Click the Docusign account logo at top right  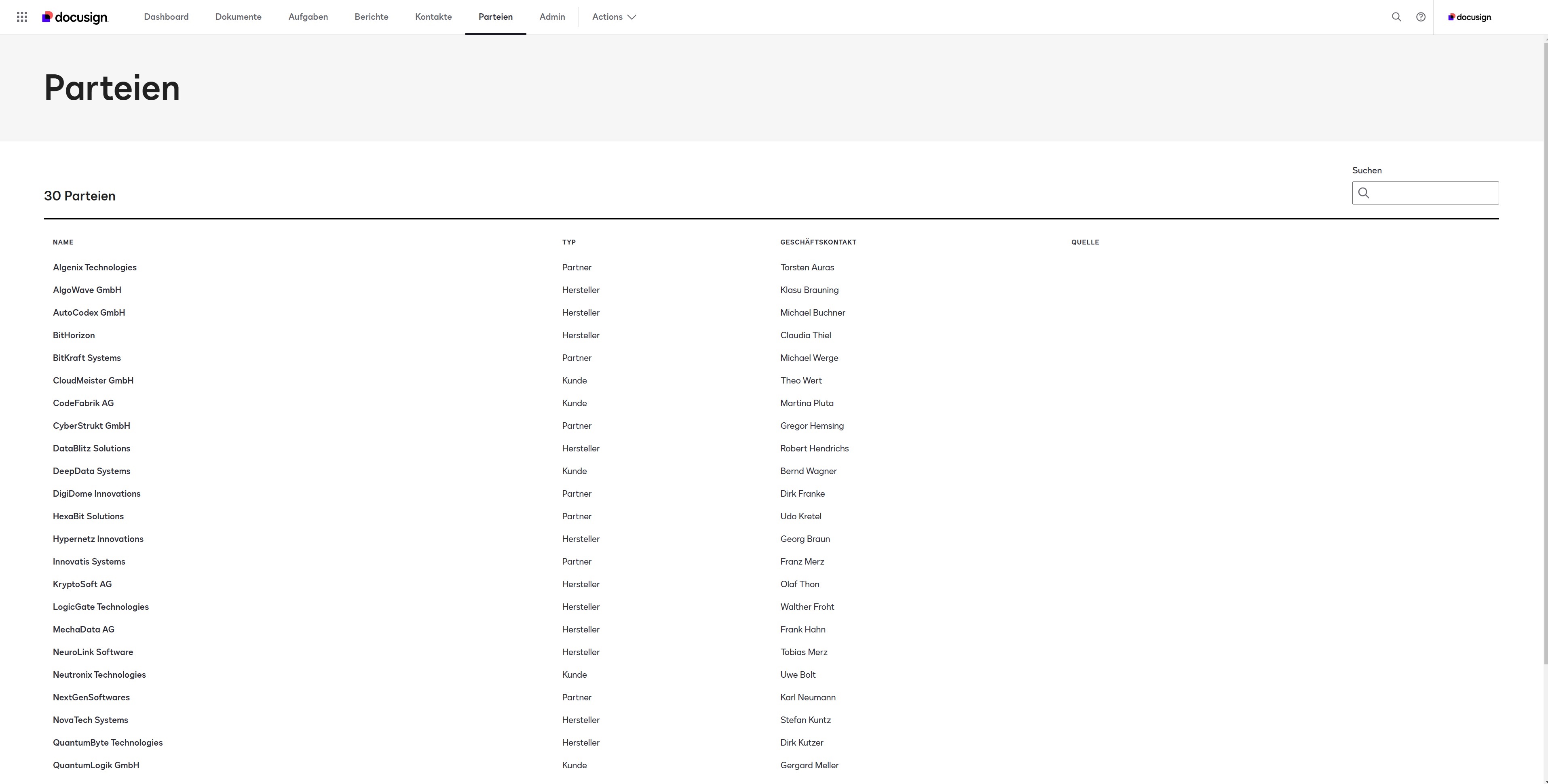1469,17
